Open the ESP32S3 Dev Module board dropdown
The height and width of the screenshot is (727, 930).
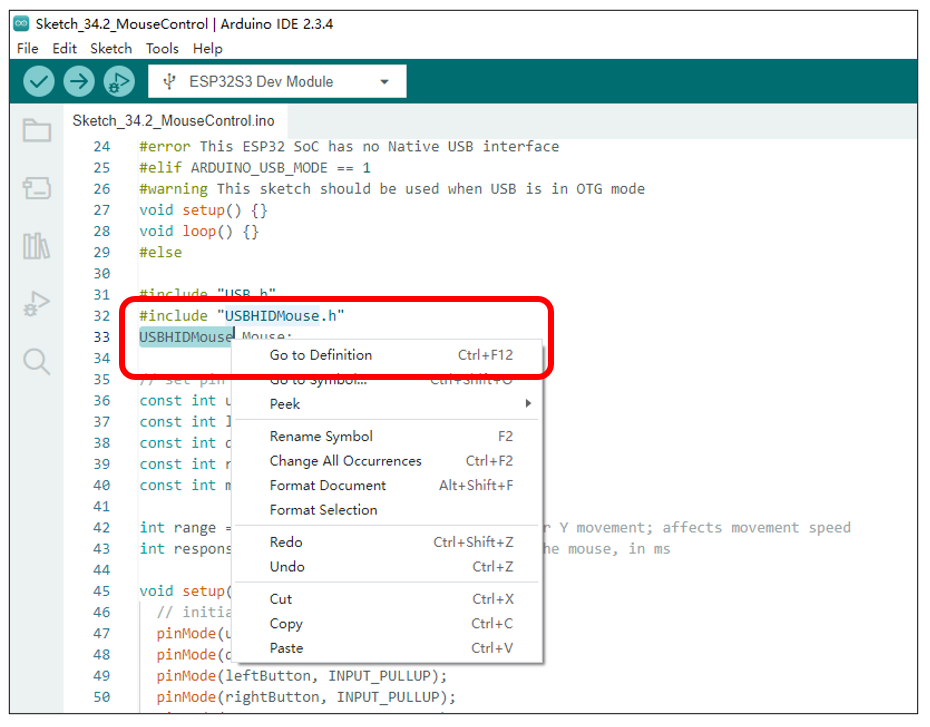tap(277, 81)
